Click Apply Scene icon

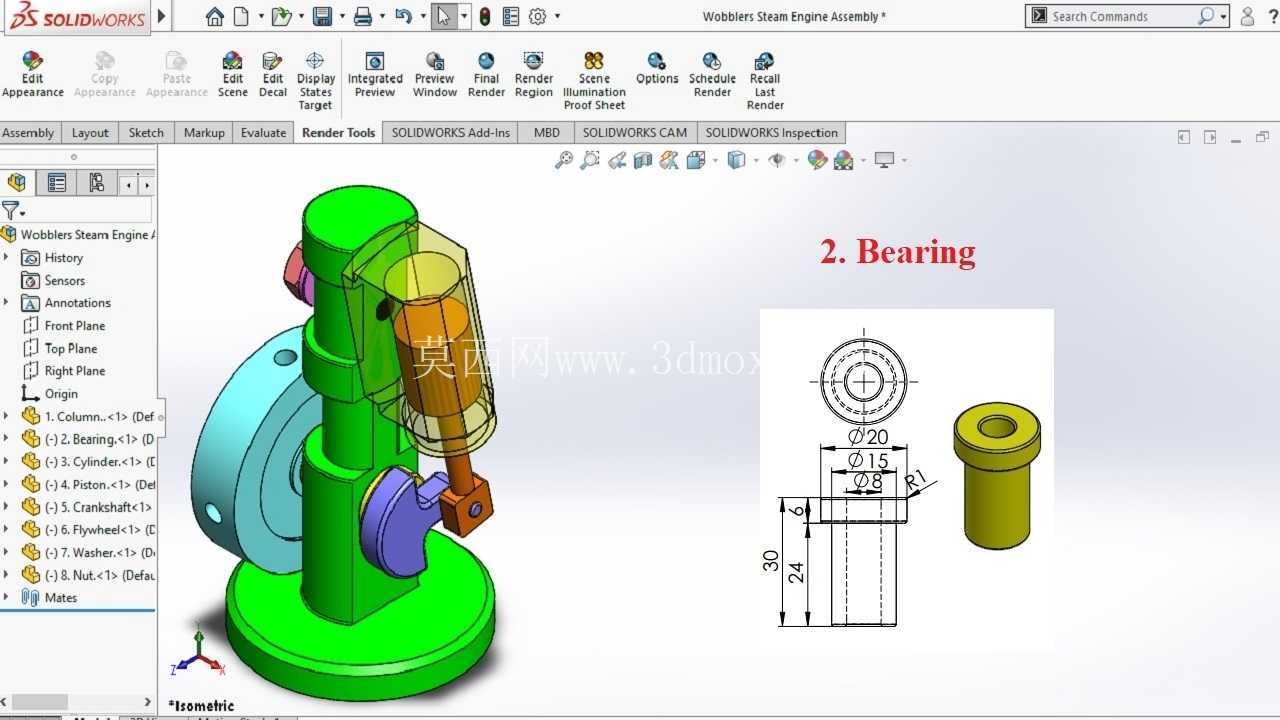[x=843, y=160]
